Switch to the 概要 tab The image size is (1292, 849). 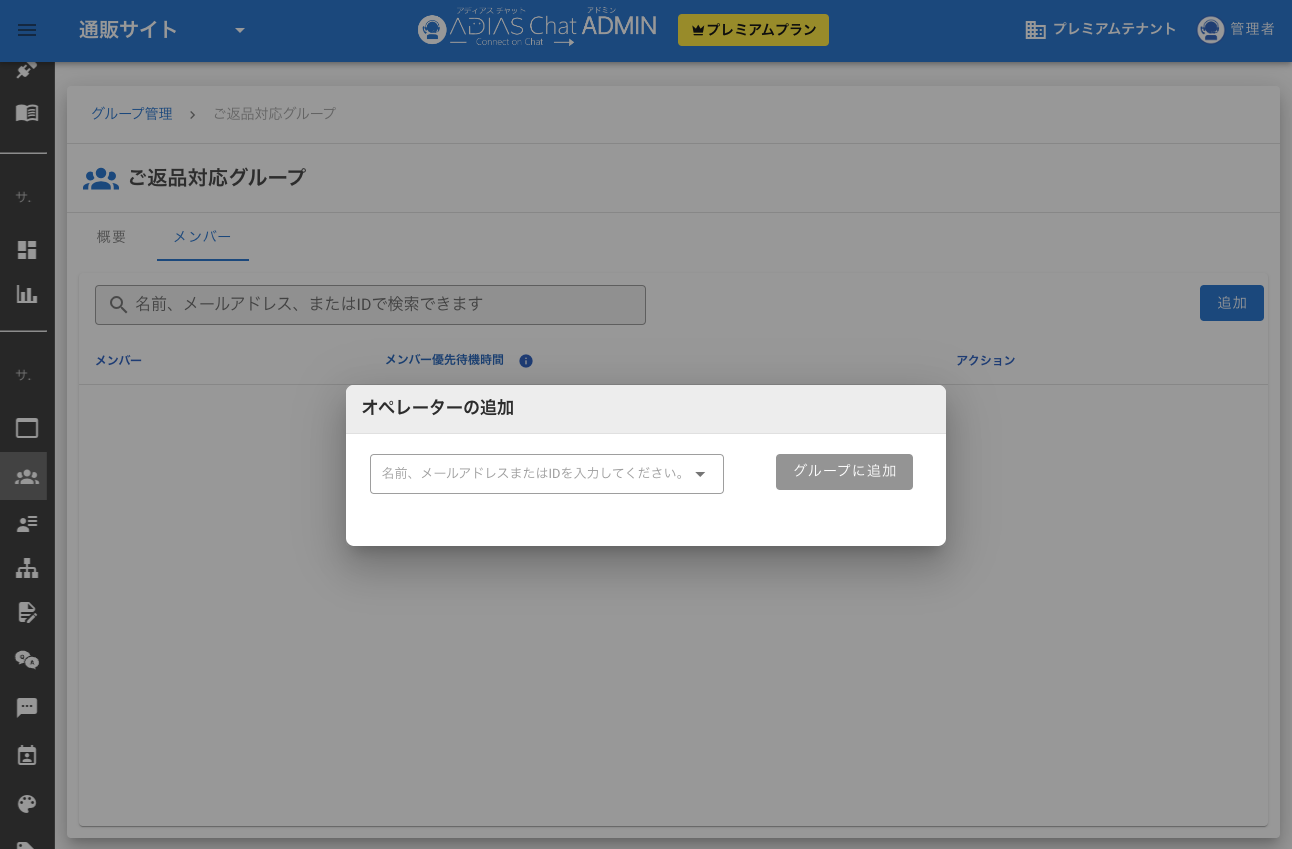(x=110, y=237)
